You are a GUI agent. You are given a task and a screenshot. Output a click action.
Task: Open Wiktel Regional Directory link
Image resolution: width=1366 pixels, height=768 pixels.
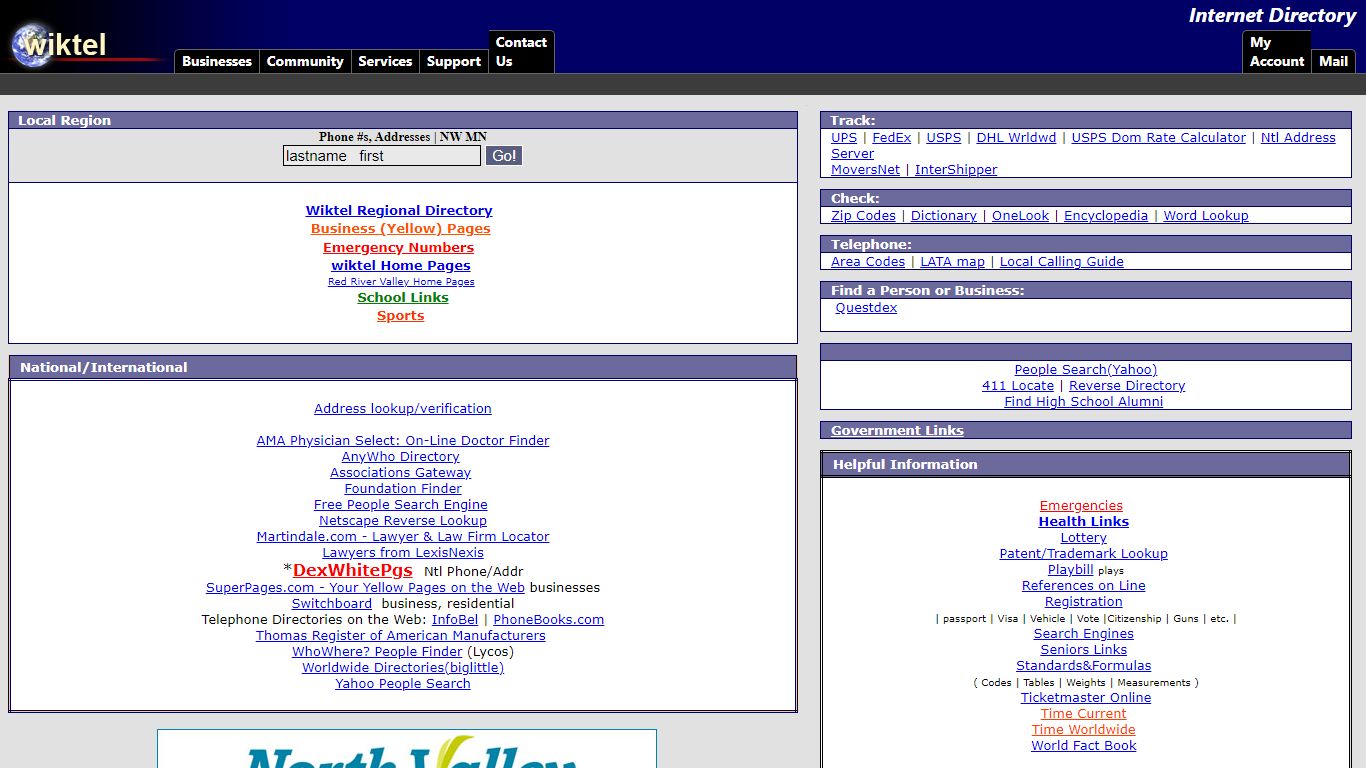pyautogui.click(x=399, y=211)
